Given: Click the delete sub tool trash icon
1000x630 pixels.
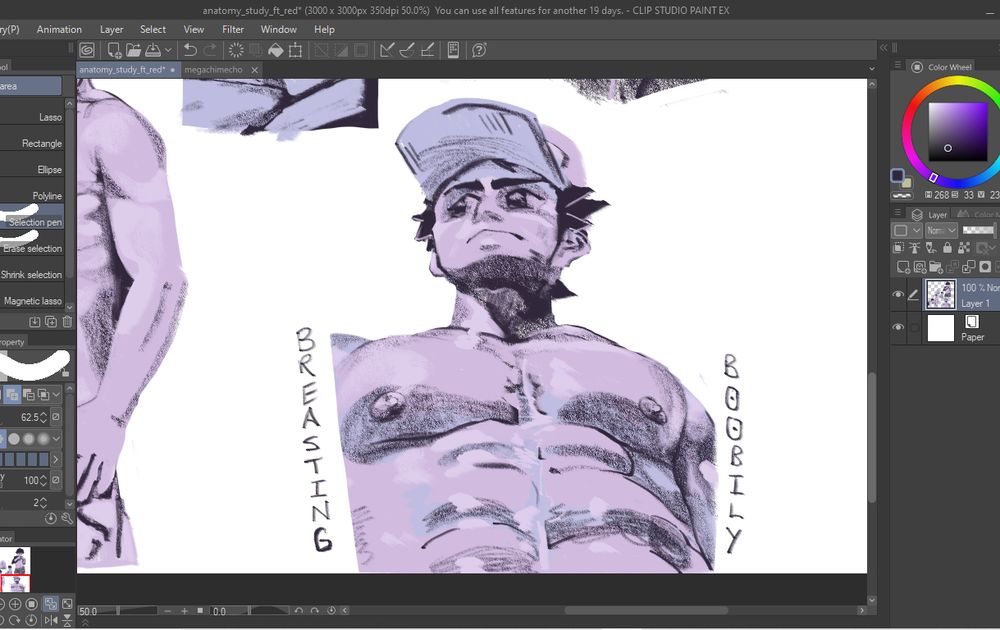Looking at the screenshot, I should (x=68, y=322).
